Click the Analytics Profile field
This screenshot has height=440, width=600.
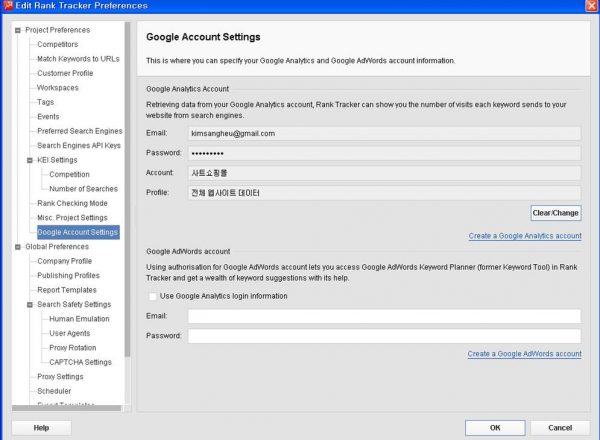pos(384,193)
